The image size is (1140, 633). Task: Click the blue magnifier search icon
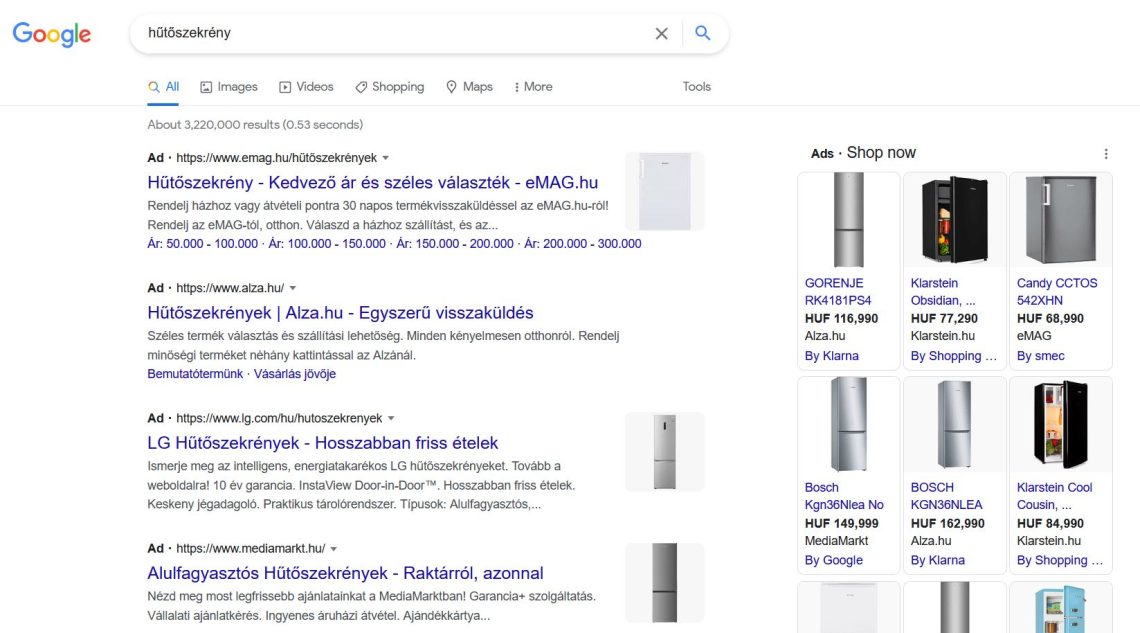click(702, 33)
